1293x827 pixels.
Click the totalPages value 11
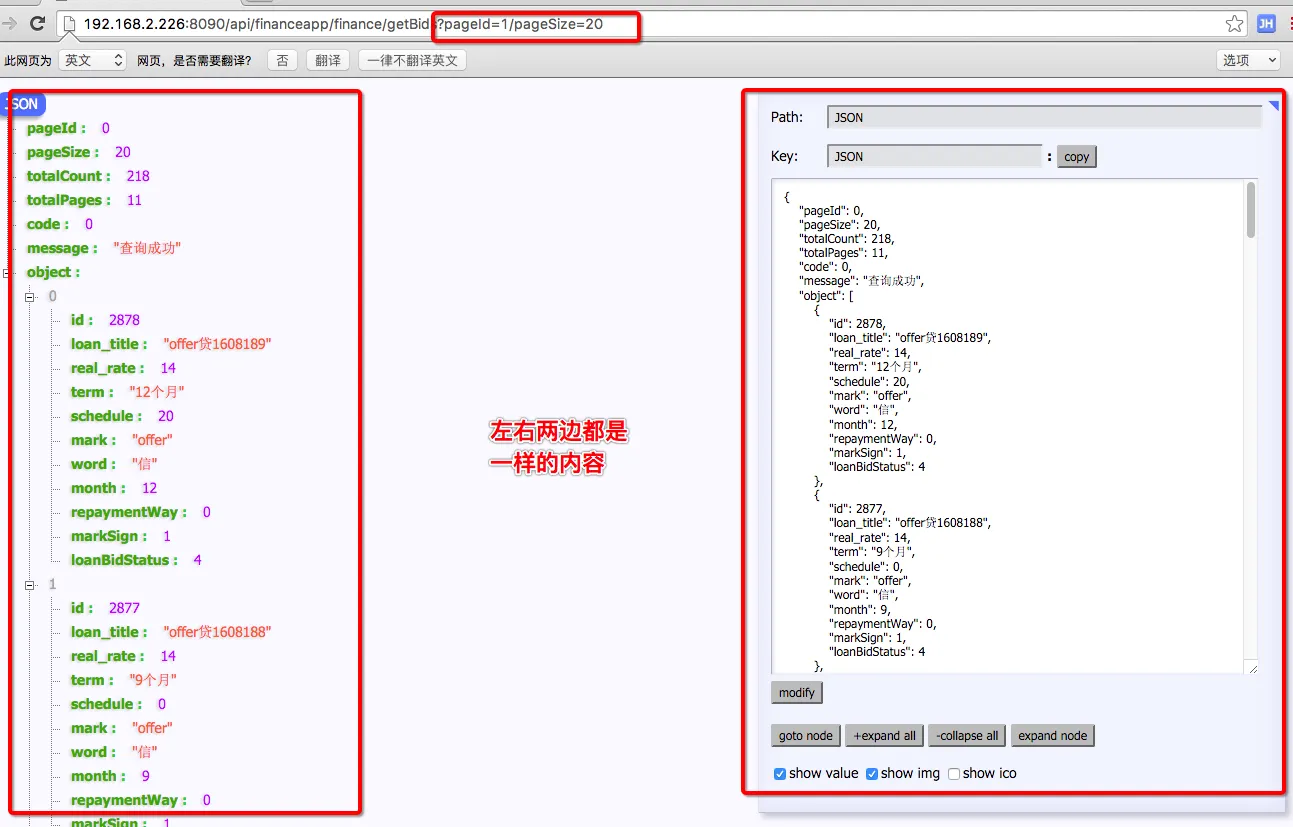coord(134,200)
